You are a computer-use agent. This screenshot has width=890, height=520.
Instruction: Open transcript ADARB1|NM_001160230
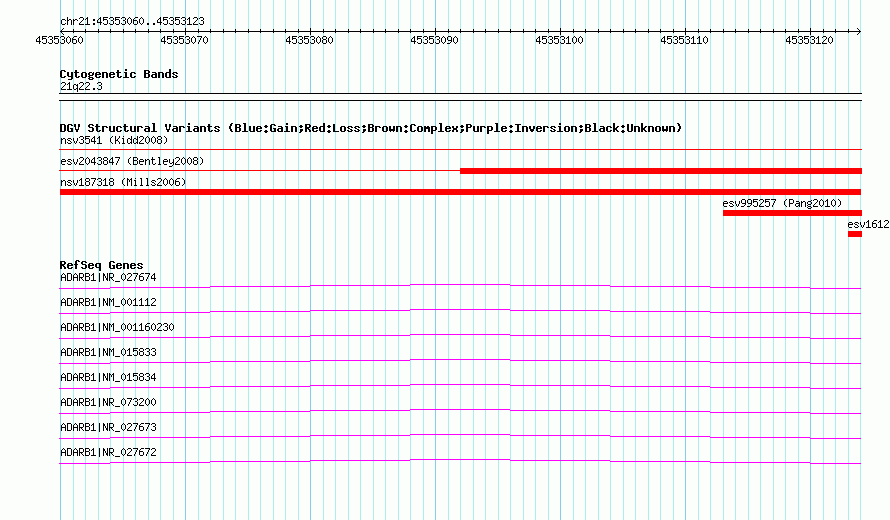coord(117,328)
